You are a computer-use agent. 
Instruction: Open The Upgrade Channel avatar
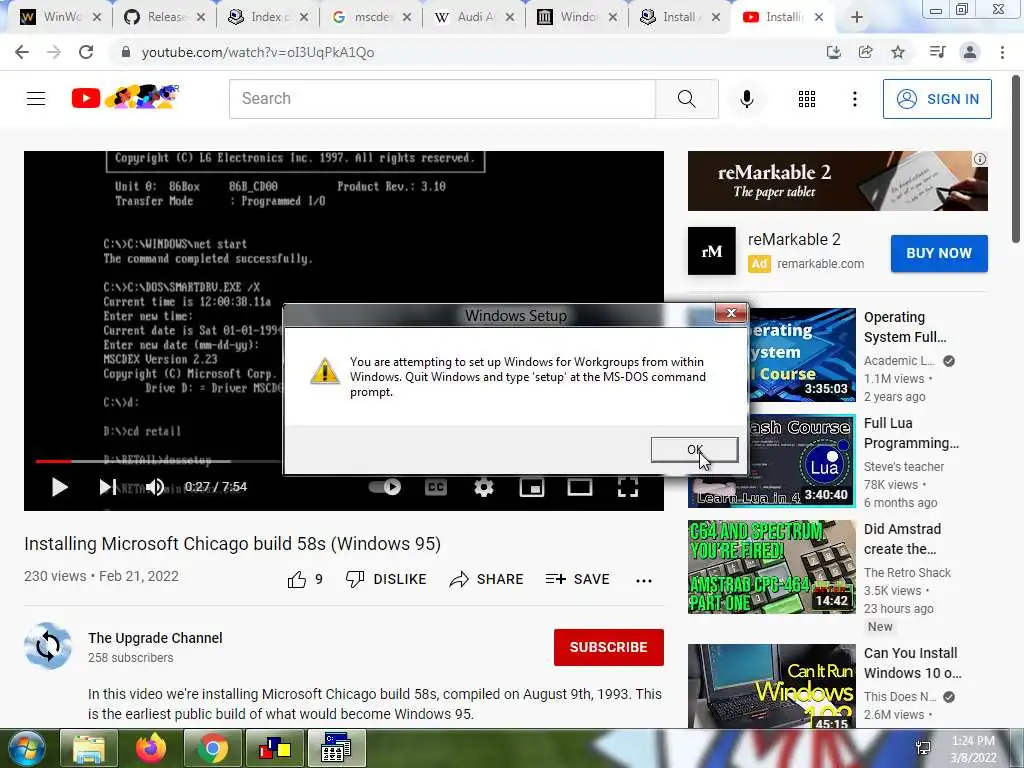coord(48,647)
